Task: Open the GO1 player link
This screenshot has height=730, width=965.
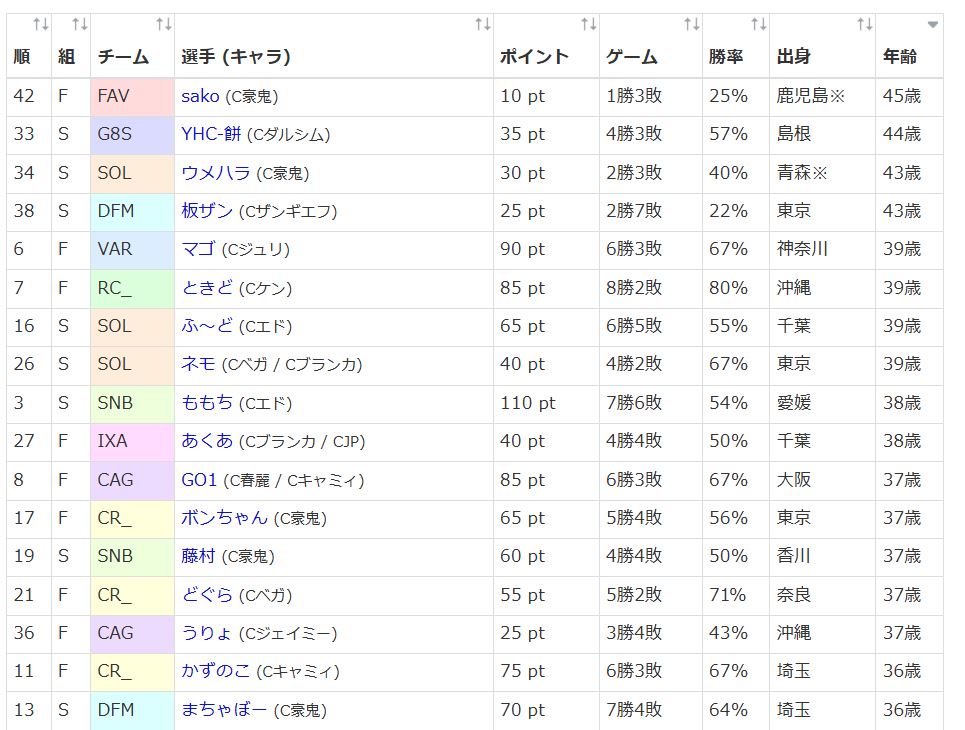Action: 199,480
